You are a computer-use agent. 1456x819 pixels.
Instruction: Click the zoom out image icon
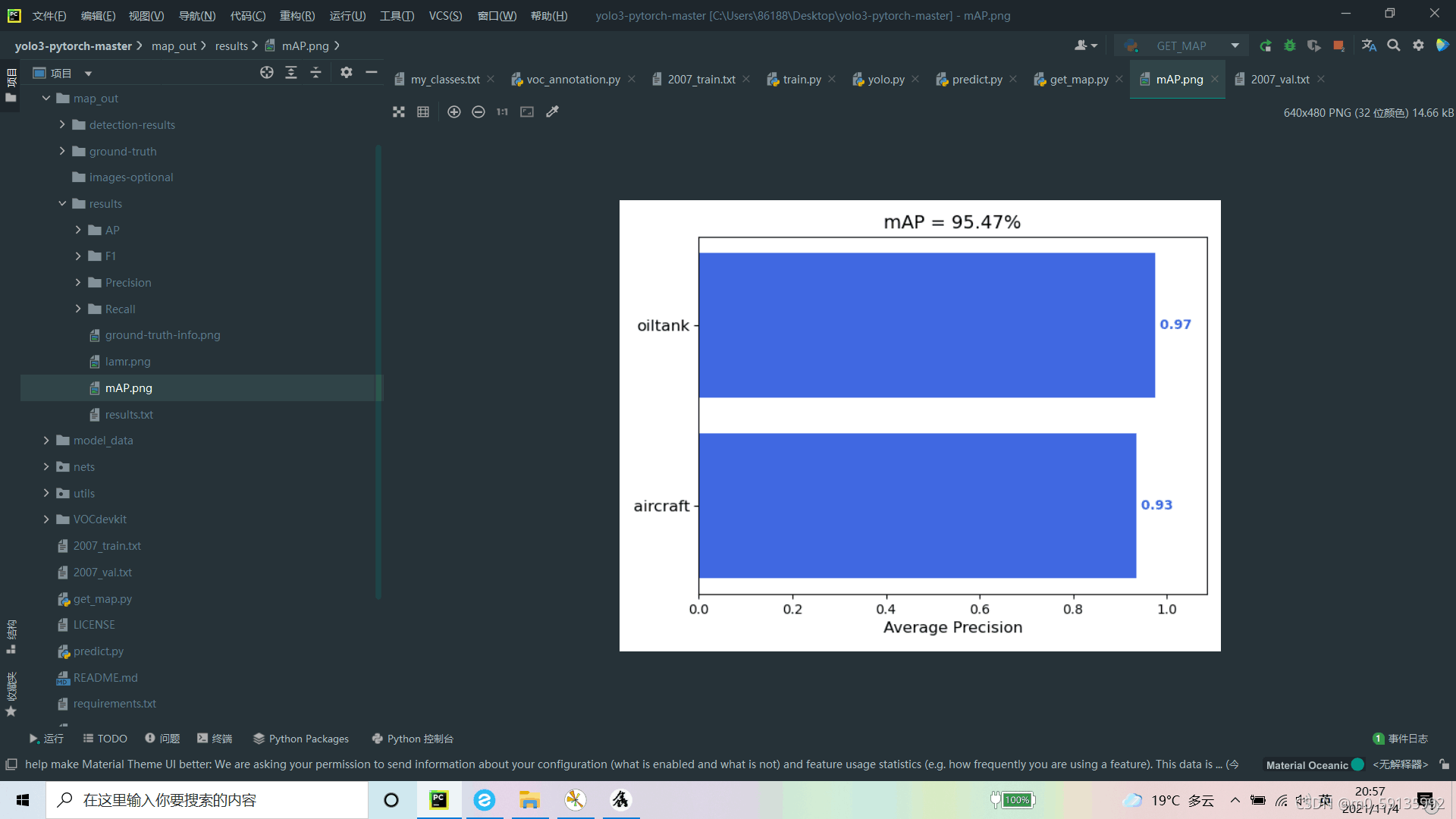[x=478, y=112]
